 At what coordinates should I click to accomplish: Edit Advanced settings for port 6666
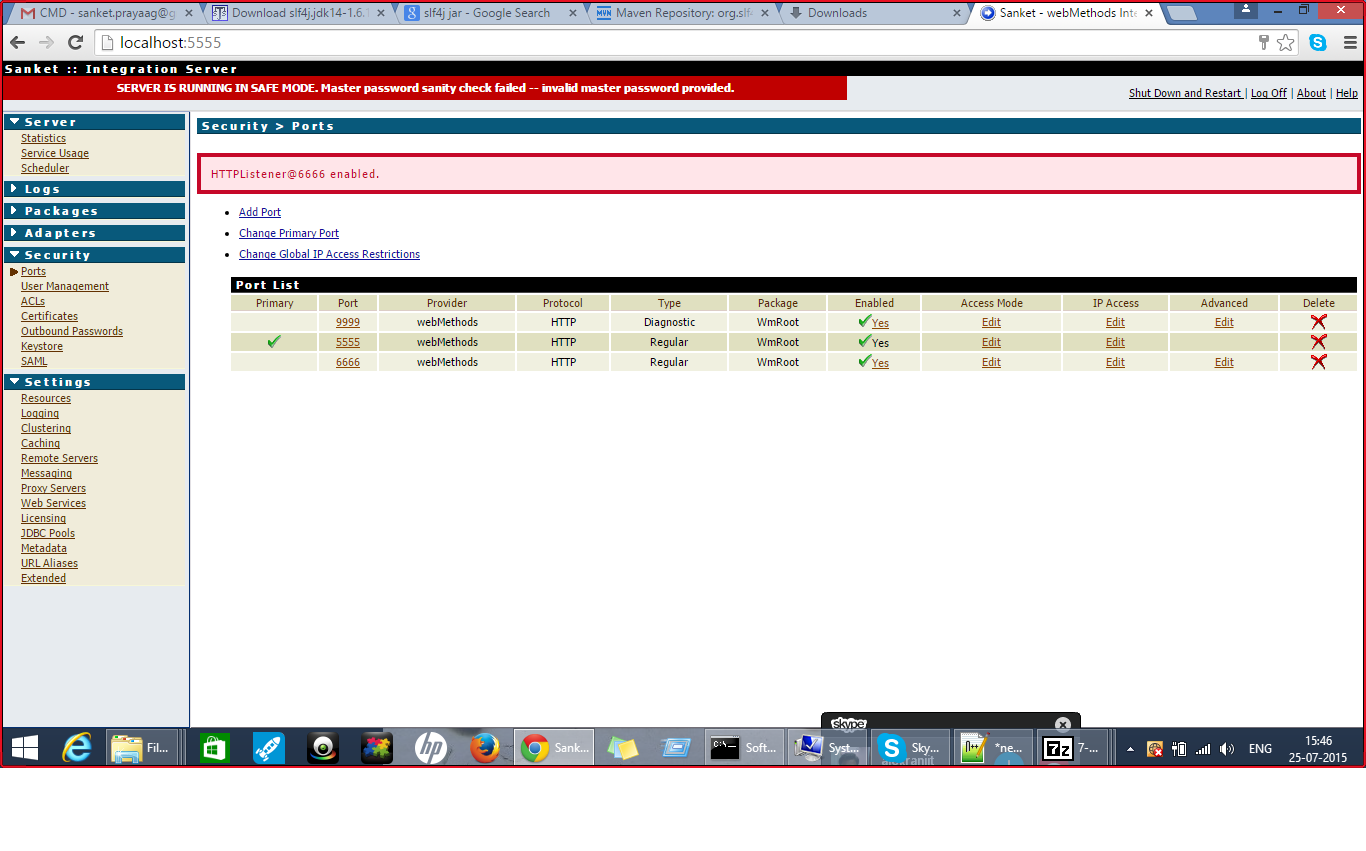tap(1224, 362)
